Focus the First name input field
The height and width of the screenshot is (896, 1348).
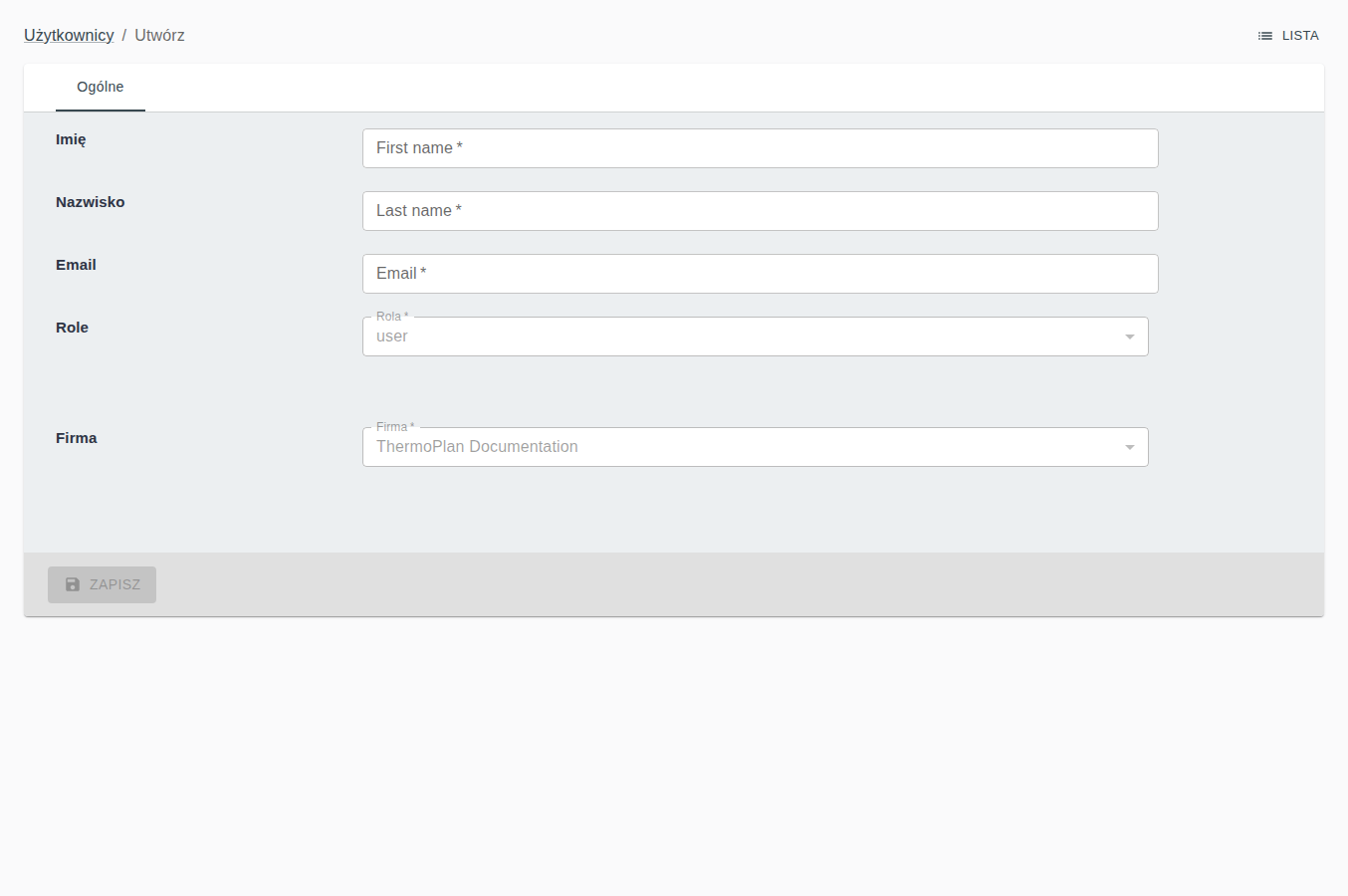761,148
